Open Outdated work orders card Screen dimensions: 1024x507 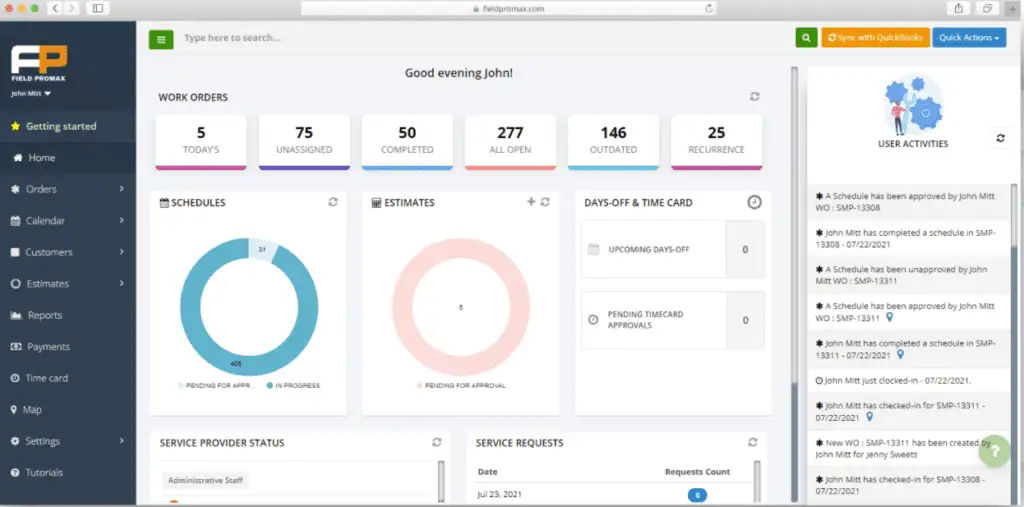tap(613, 142)
